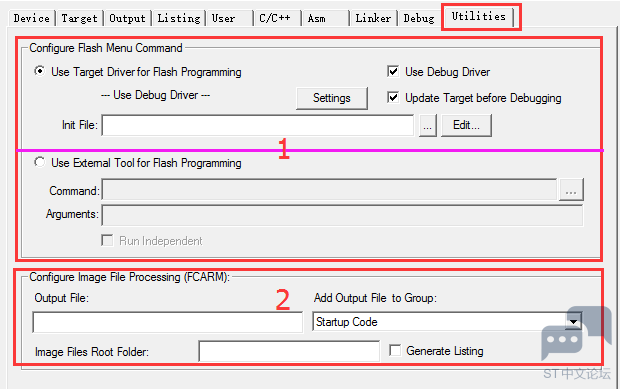Select the Asm tab
This screenshot has height=389, width=620.
coord(325,18)
